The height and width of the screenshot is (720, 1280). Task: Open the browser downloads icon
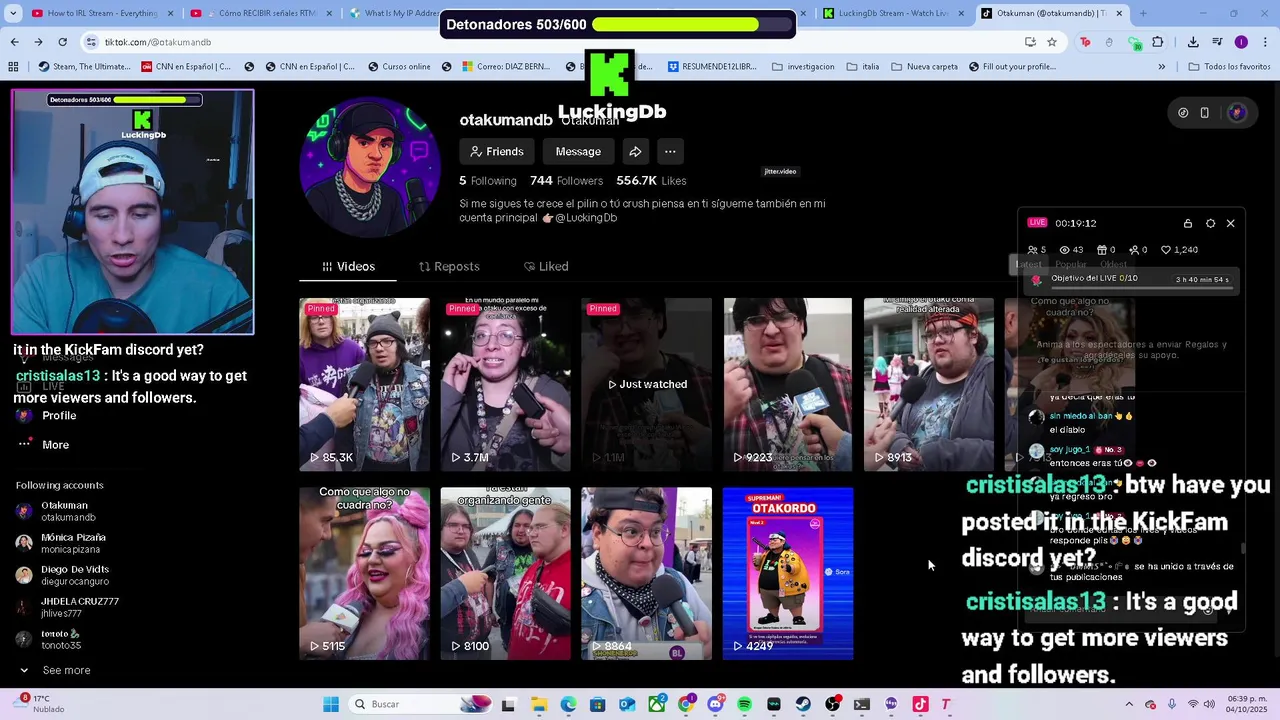tap(1193, 42)
